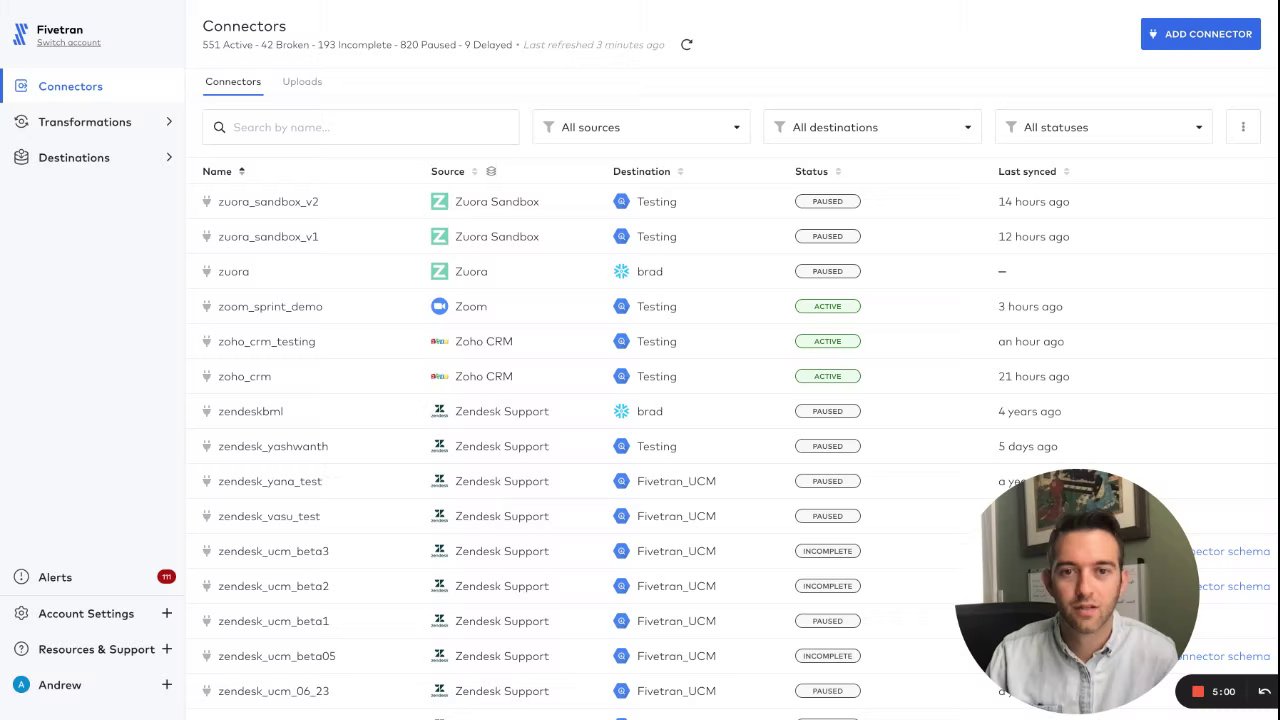Viewport: 1280px width, 720px height.
Task: Click the plug icon beside zendesk_yashwanth
Action: pos(207,446)
